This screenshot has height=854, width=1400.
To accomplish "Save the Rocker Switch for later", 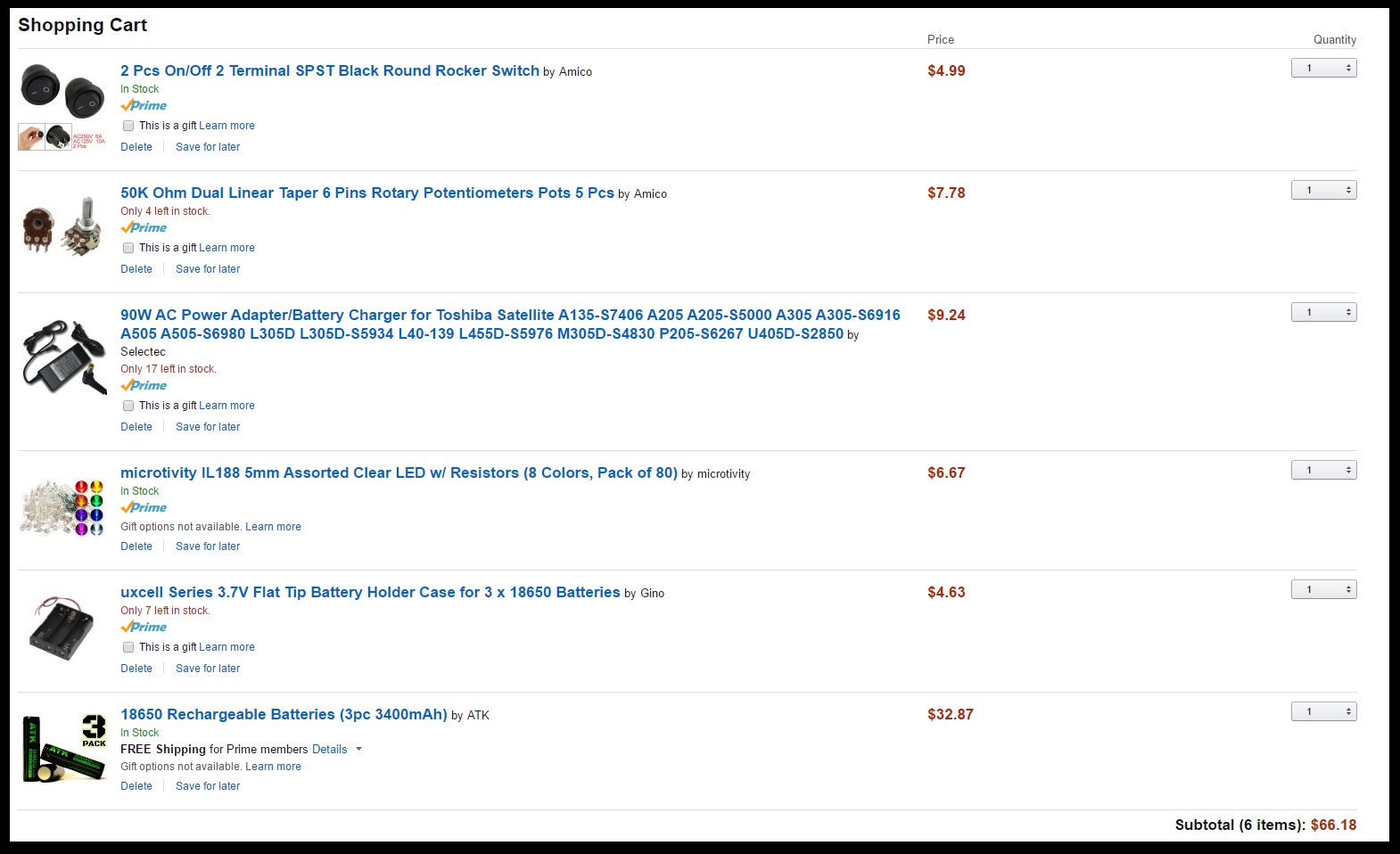I will pyautogui.click(x=208, y=147).
